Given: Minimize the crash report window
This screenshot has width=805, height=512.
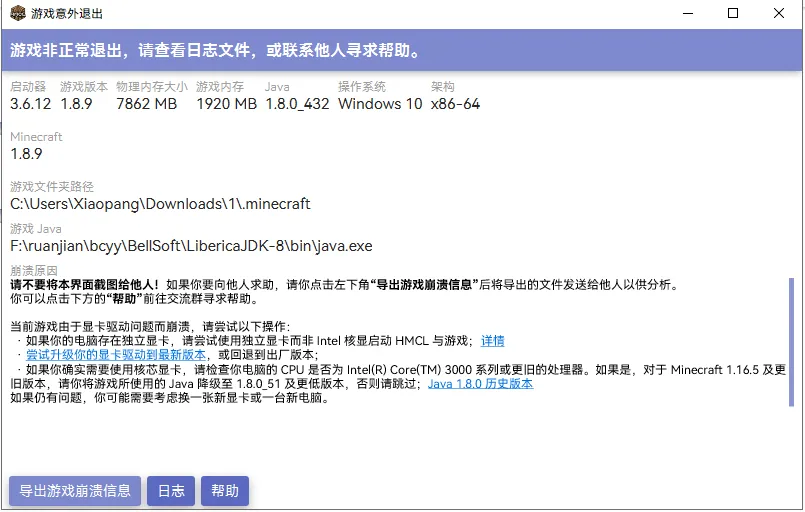Looking at the screenshot, I should point(687,14).
